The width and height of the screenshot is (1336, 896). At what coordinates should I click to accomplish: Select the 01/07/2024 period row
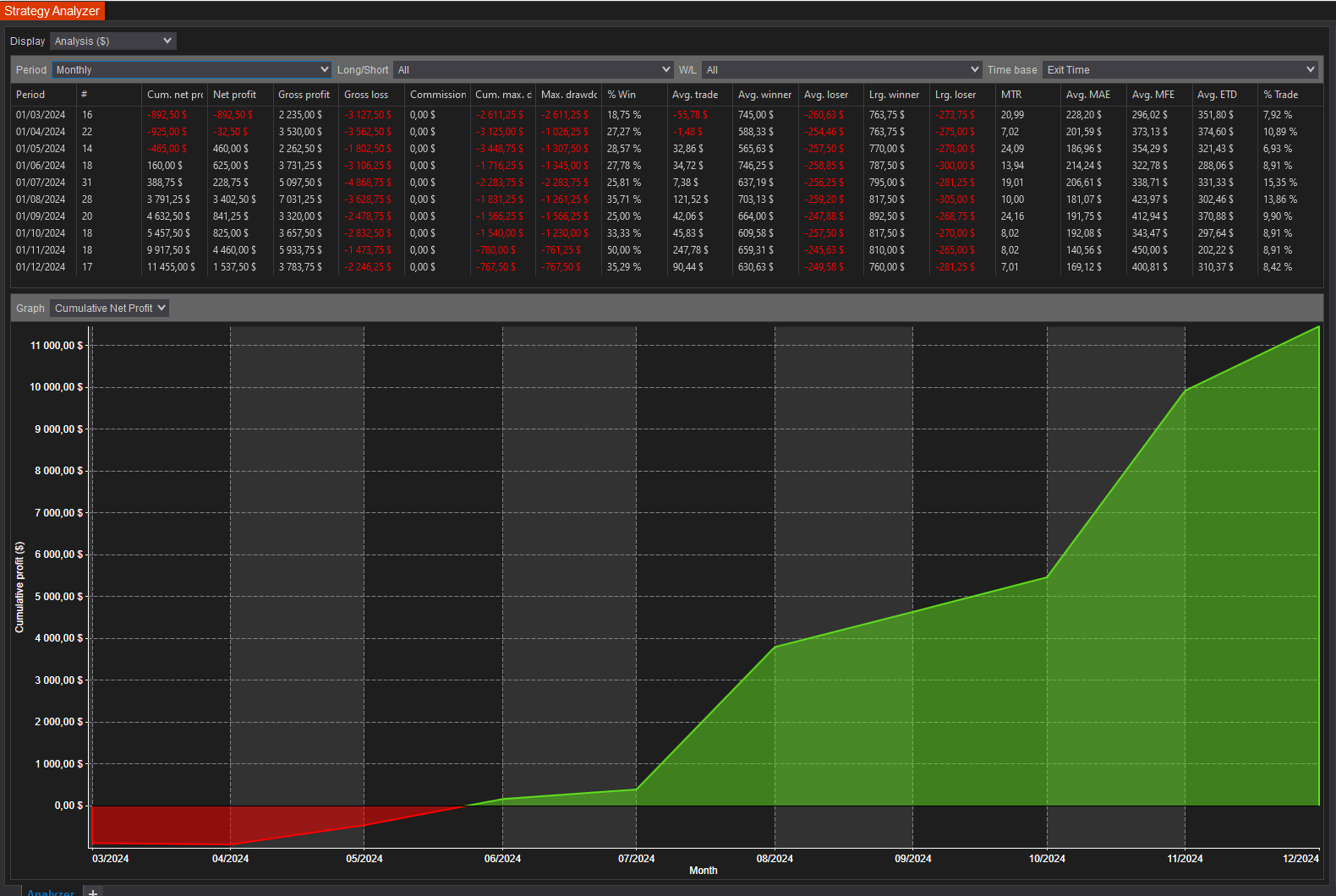click(x=667, y=183)
